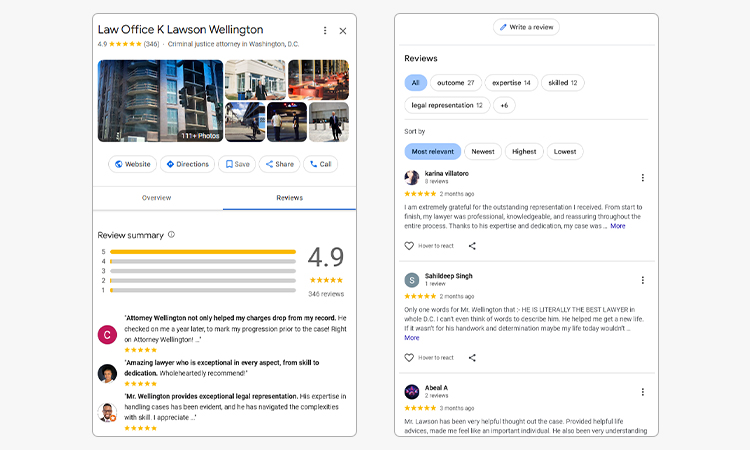The height and width of the screenshot is (450, 750).
Task: Filter reviews by expertise 14
Action: [x=511, y=83]
